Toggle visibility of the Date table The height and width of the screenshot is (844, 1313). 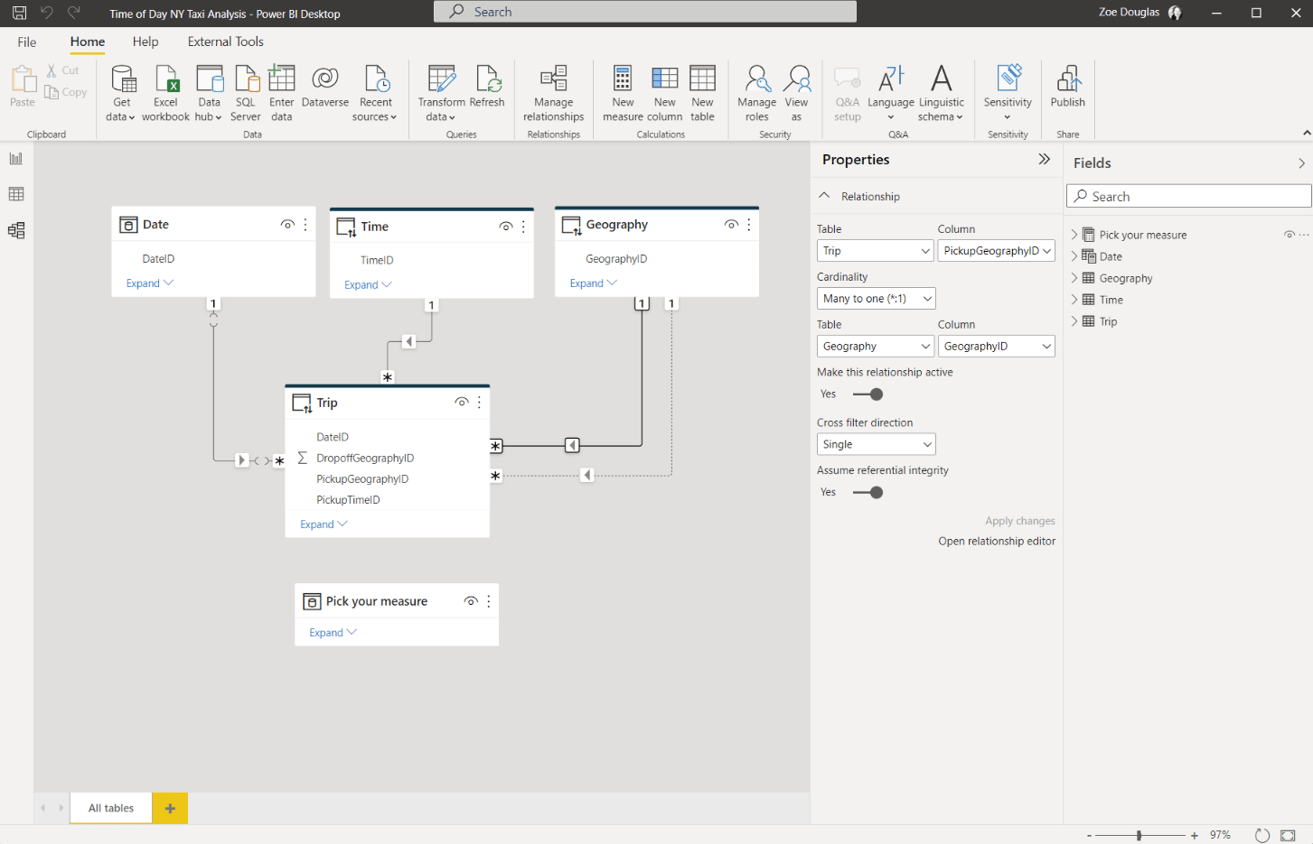coord(287,225)
